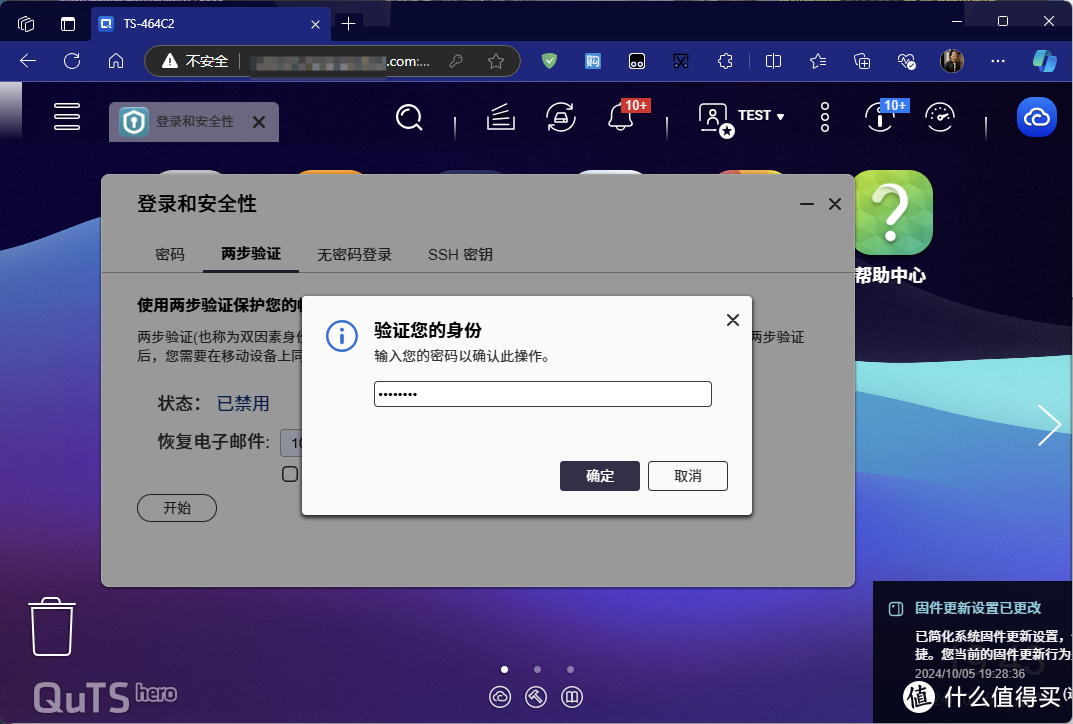Select the second desktop page dot
1073x724 pixels.
coord(537,669)
